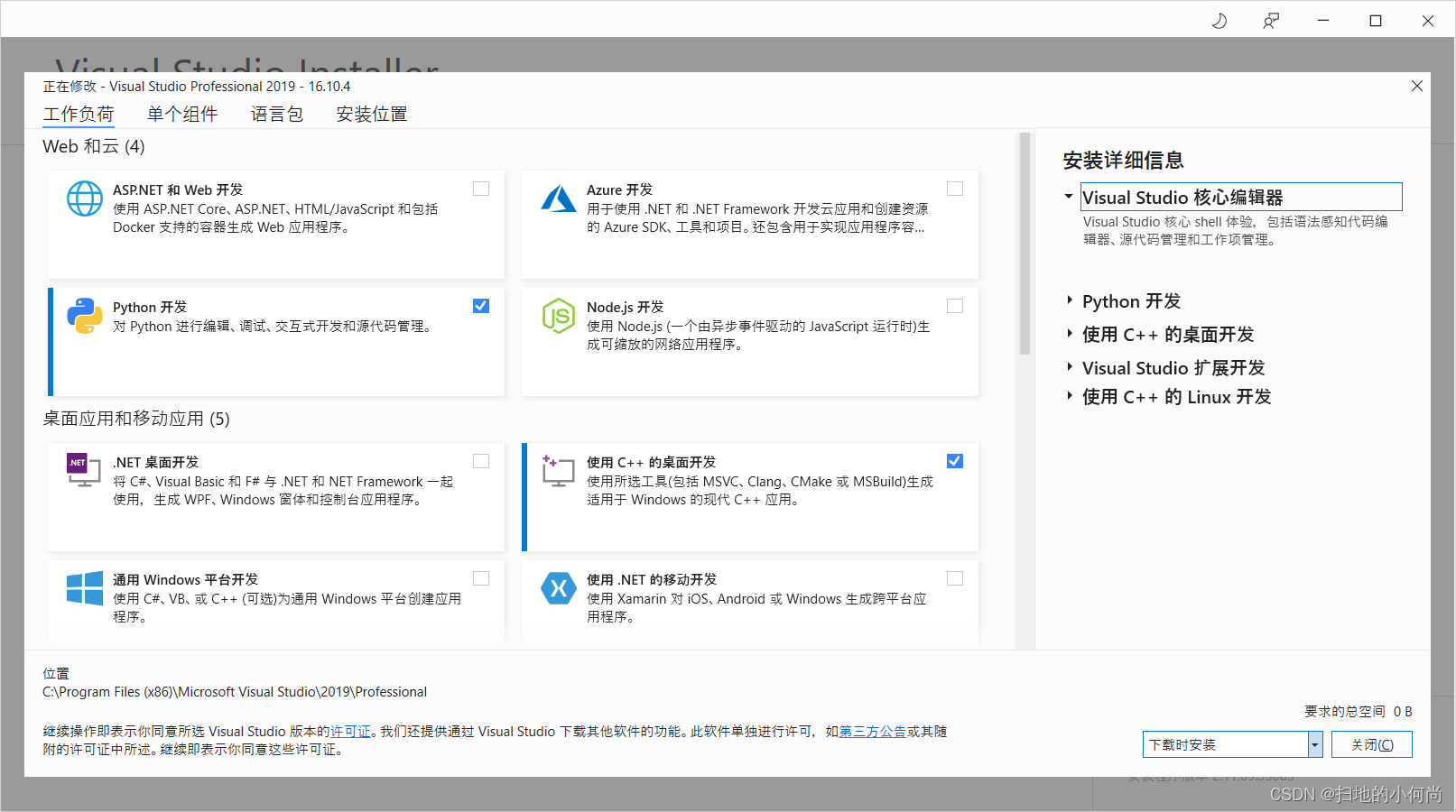Expand Visual Studio 扩展开发 details

tap(1070, 367)
